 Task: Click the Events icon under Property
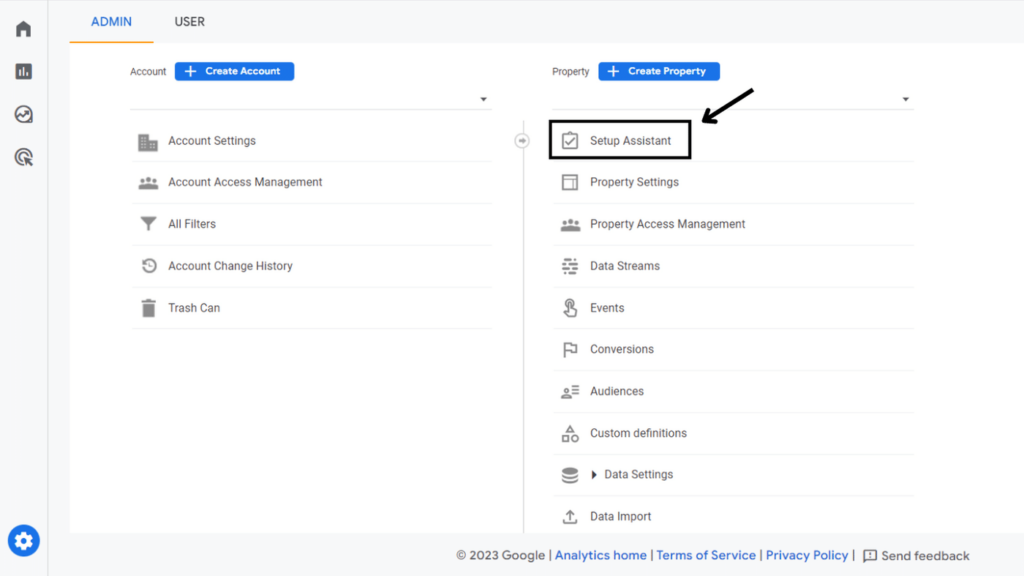[570, 307]
